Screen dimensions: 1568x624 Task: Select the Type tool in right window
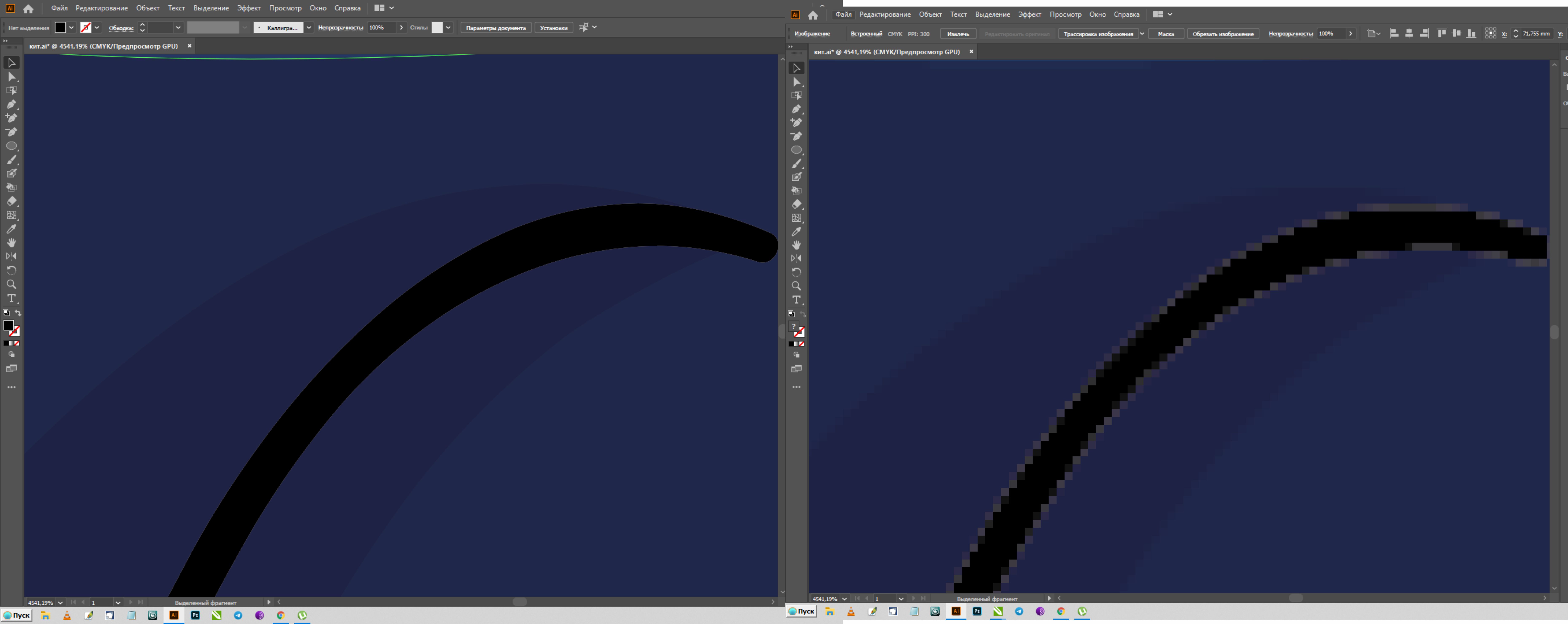click(x=796, y=300)
